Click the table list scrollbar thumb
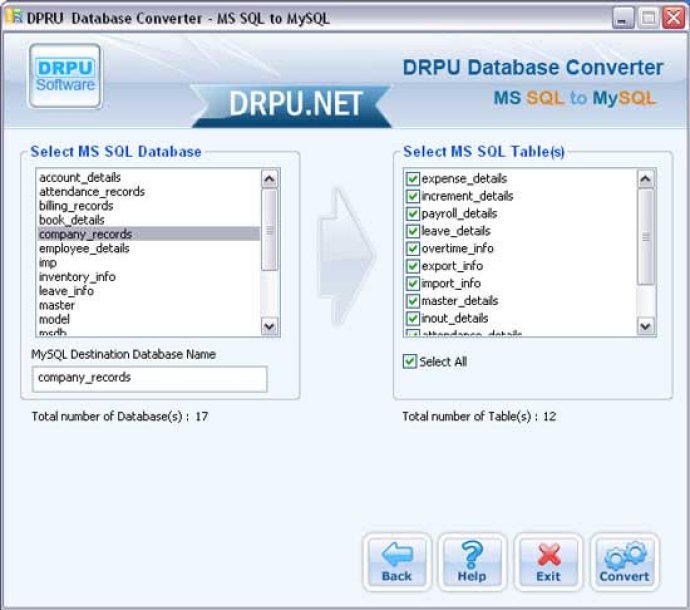 point(646,237)
